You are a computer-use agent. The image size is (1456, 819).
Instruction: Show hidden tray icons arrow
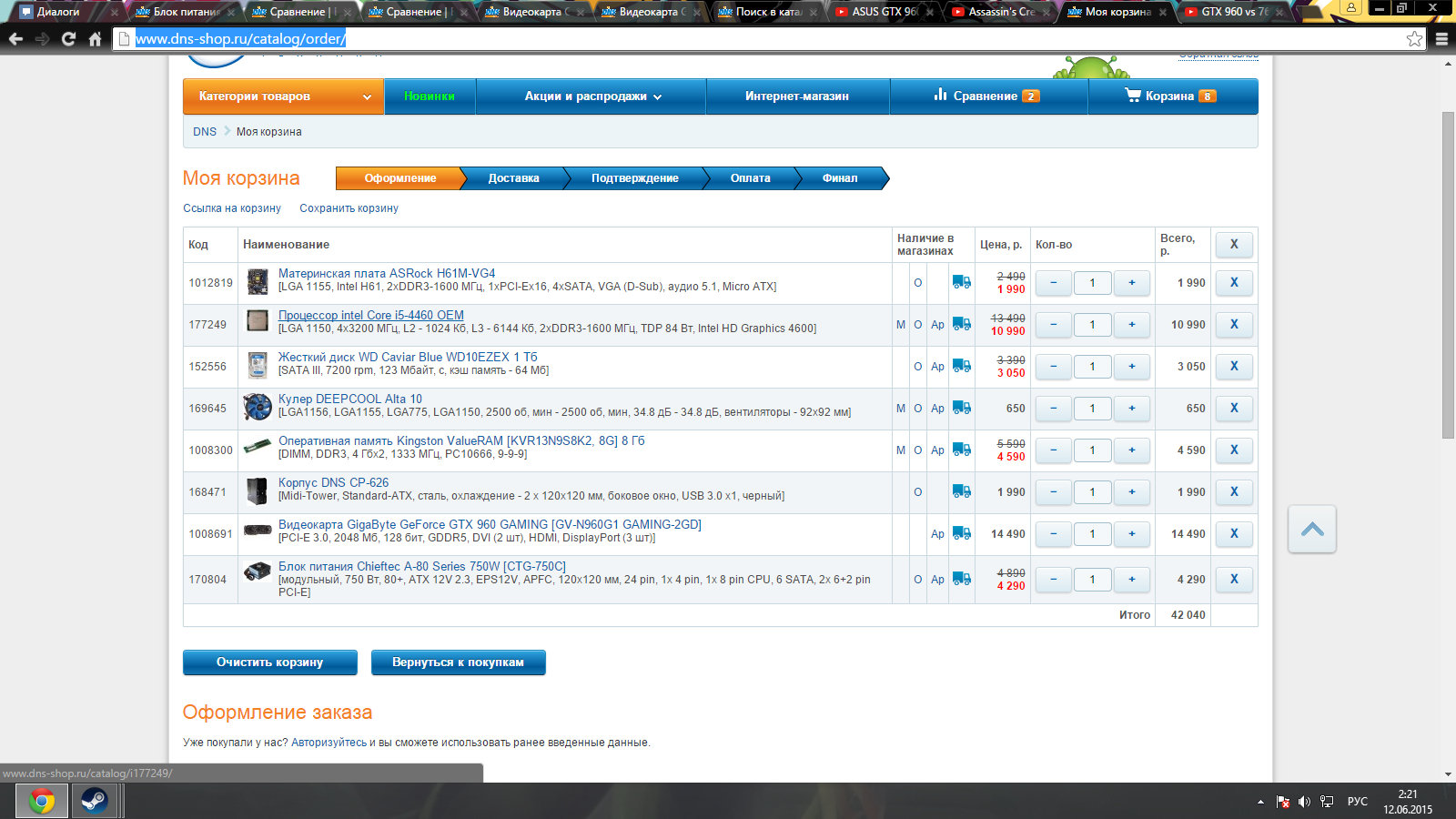tap(1260, 802)
